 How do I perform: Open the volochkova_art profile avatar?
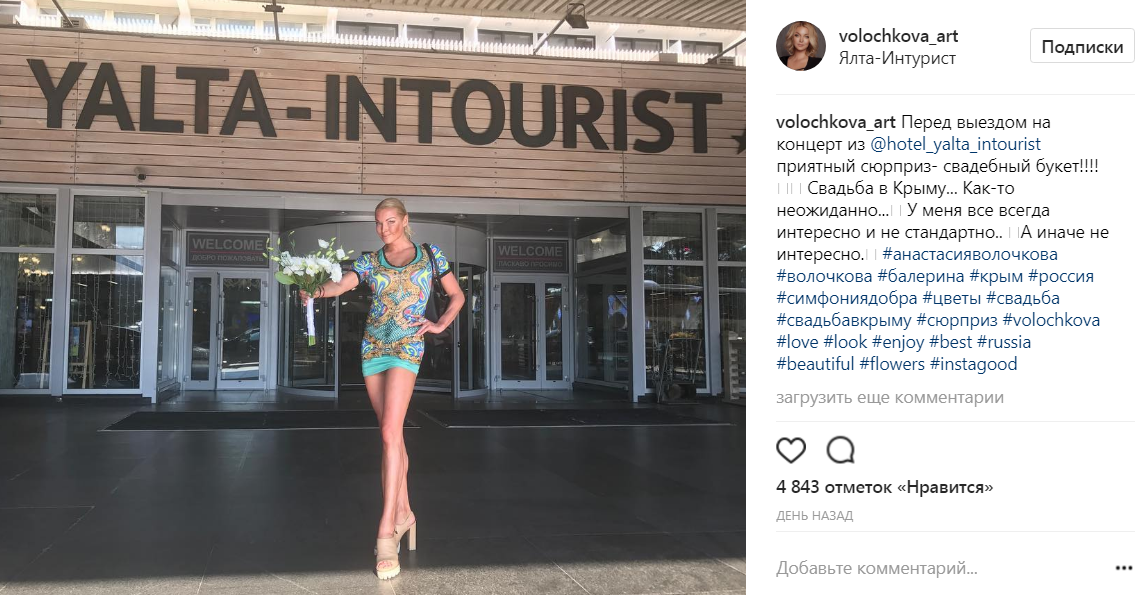[801, 46]
